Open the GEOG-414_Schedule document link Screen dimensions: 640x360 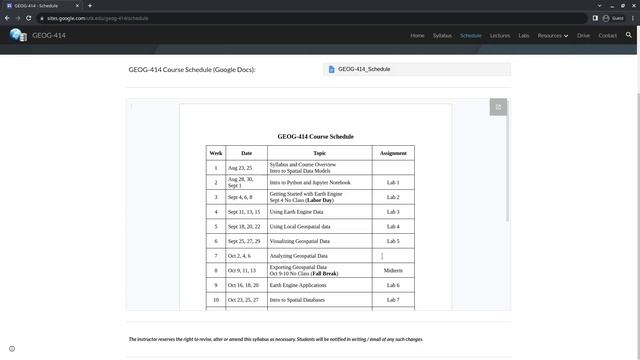[417, 69]
